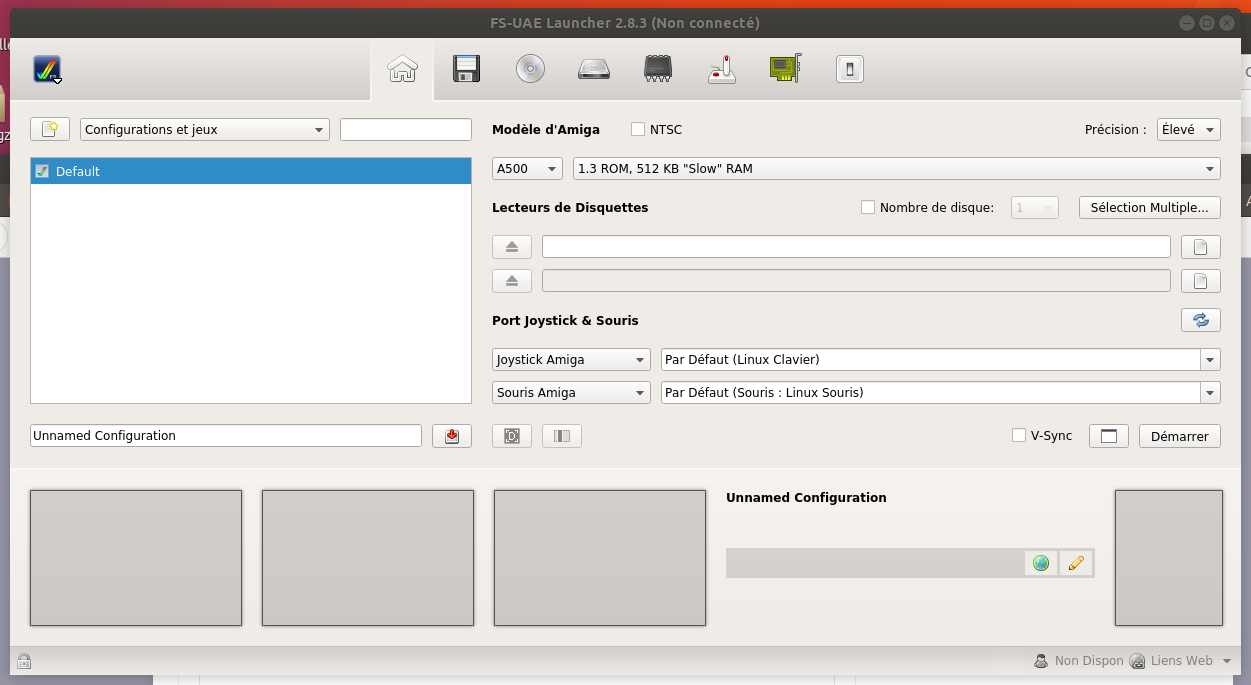Click the first floppy path field
This screenshot has width=1251, height=685.
pyautogui.click(x=856, y=247)
